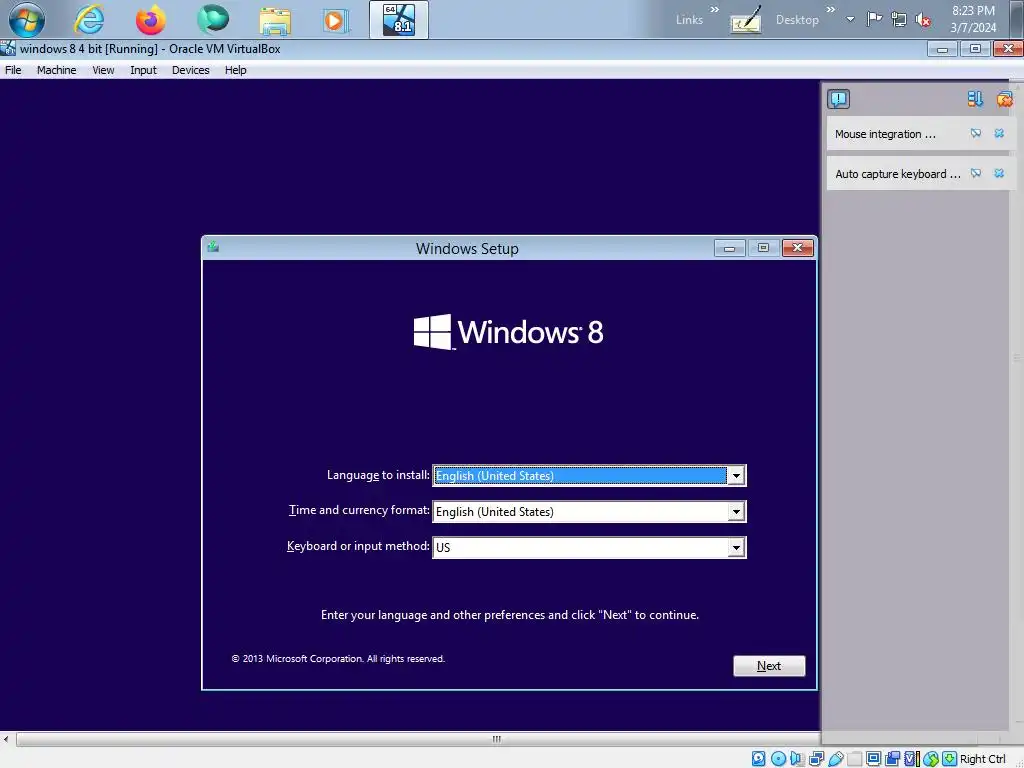Minimize the VirtualBox VM window
This screenshot has height=768, width=1024.
click(942, 49)
